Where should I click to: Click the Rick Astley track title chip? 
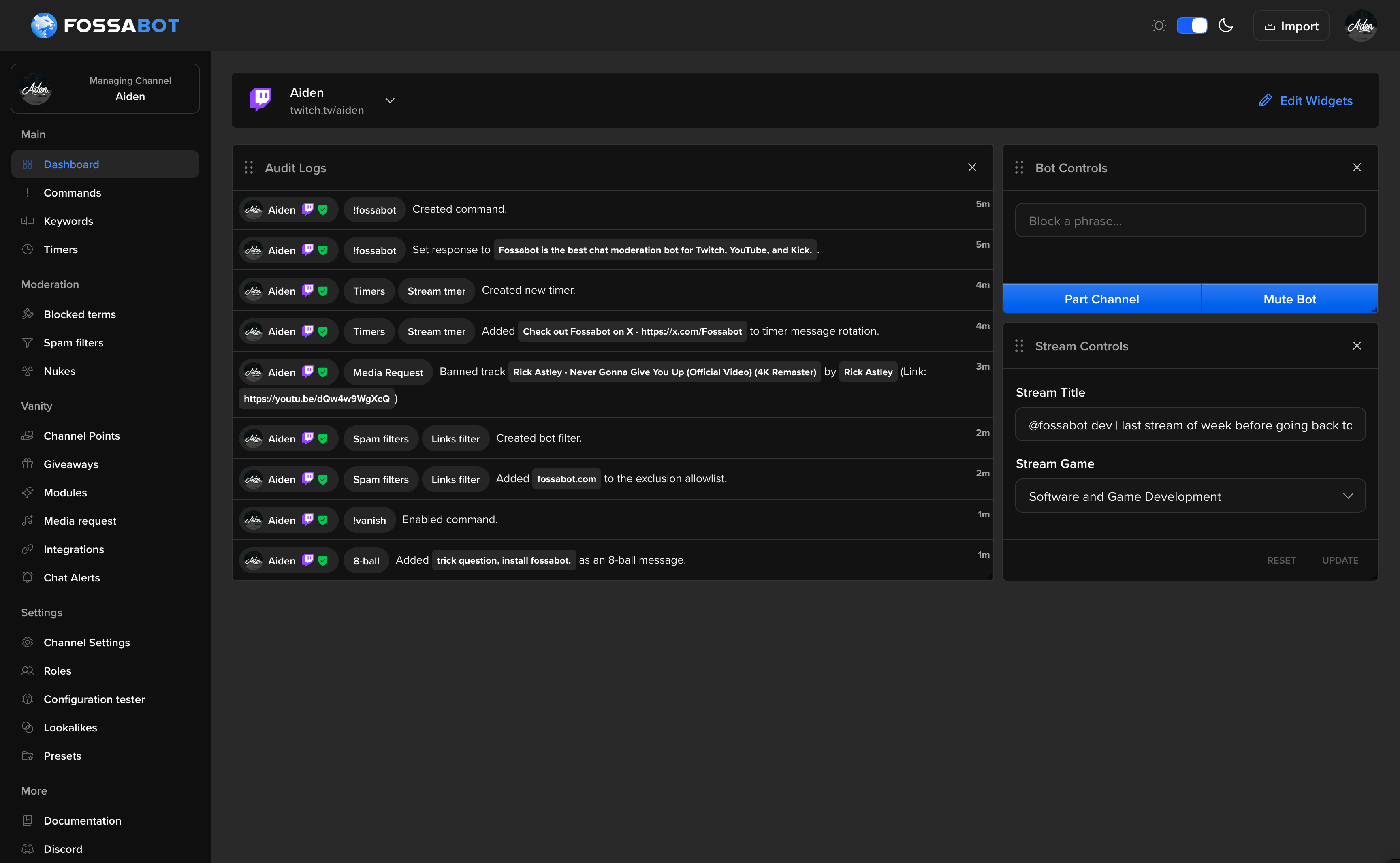665,372
